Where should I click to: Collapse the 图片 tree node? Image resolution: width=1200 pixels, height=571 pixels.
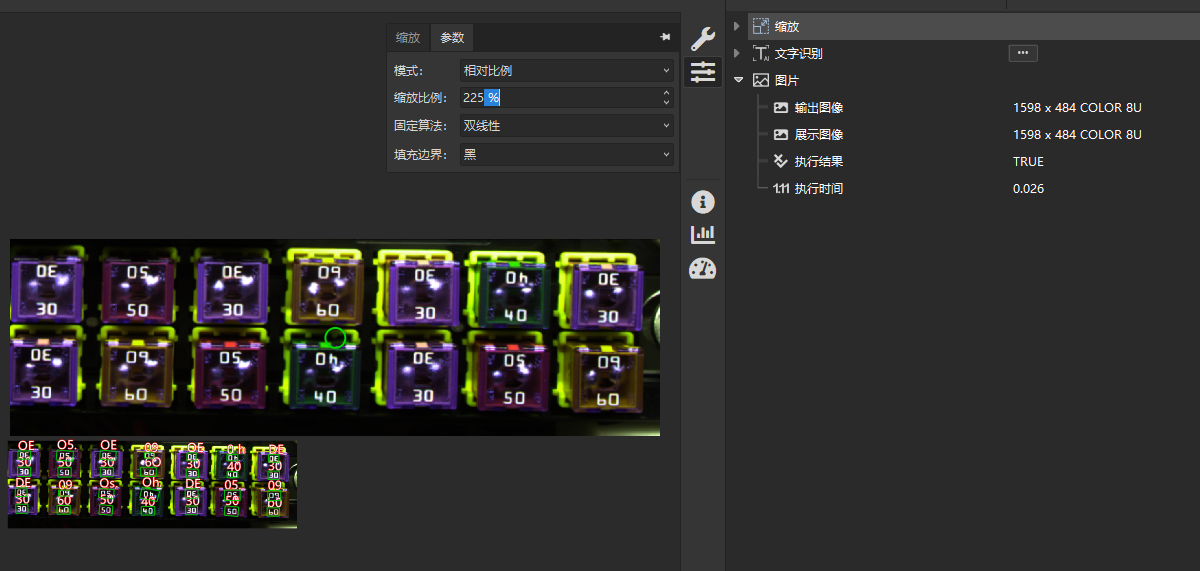tap(738, 80)
